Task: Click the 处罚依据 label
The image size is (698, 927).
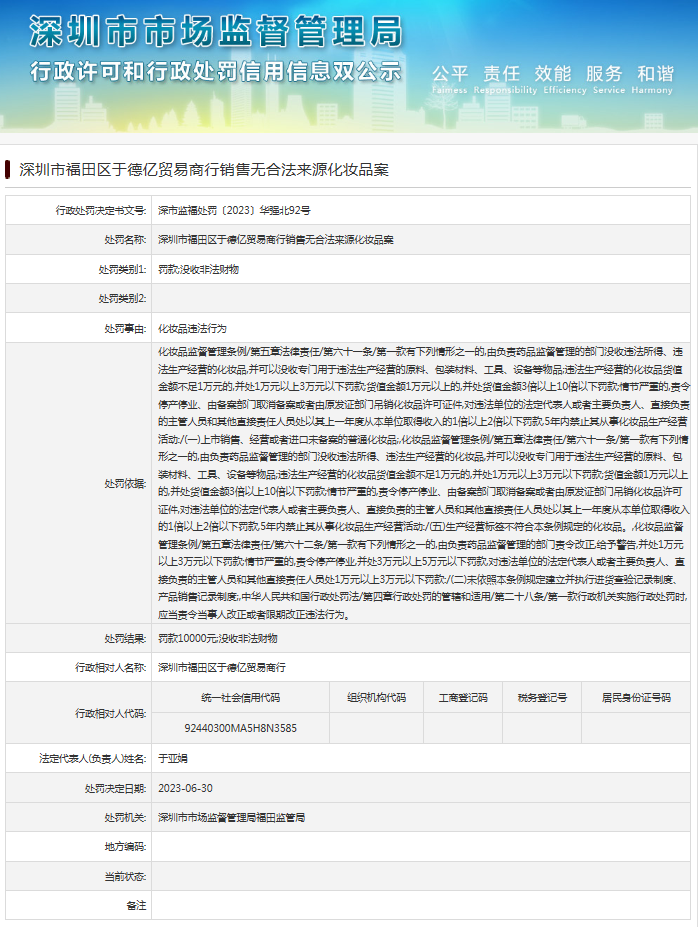Action: coord(125,484)
